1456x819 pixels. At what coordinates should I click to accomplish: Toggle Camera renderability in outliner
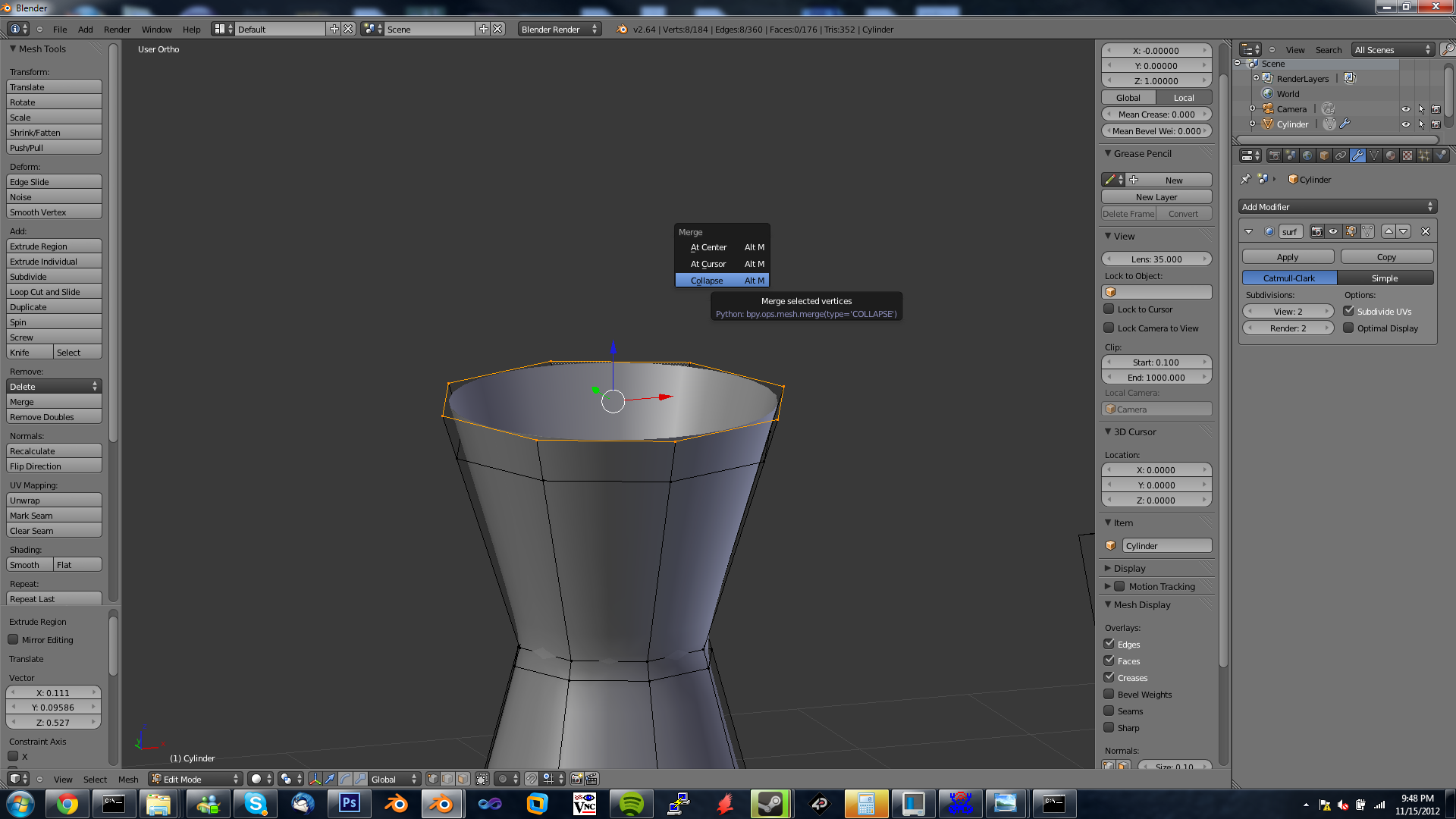click(1436, 109)
